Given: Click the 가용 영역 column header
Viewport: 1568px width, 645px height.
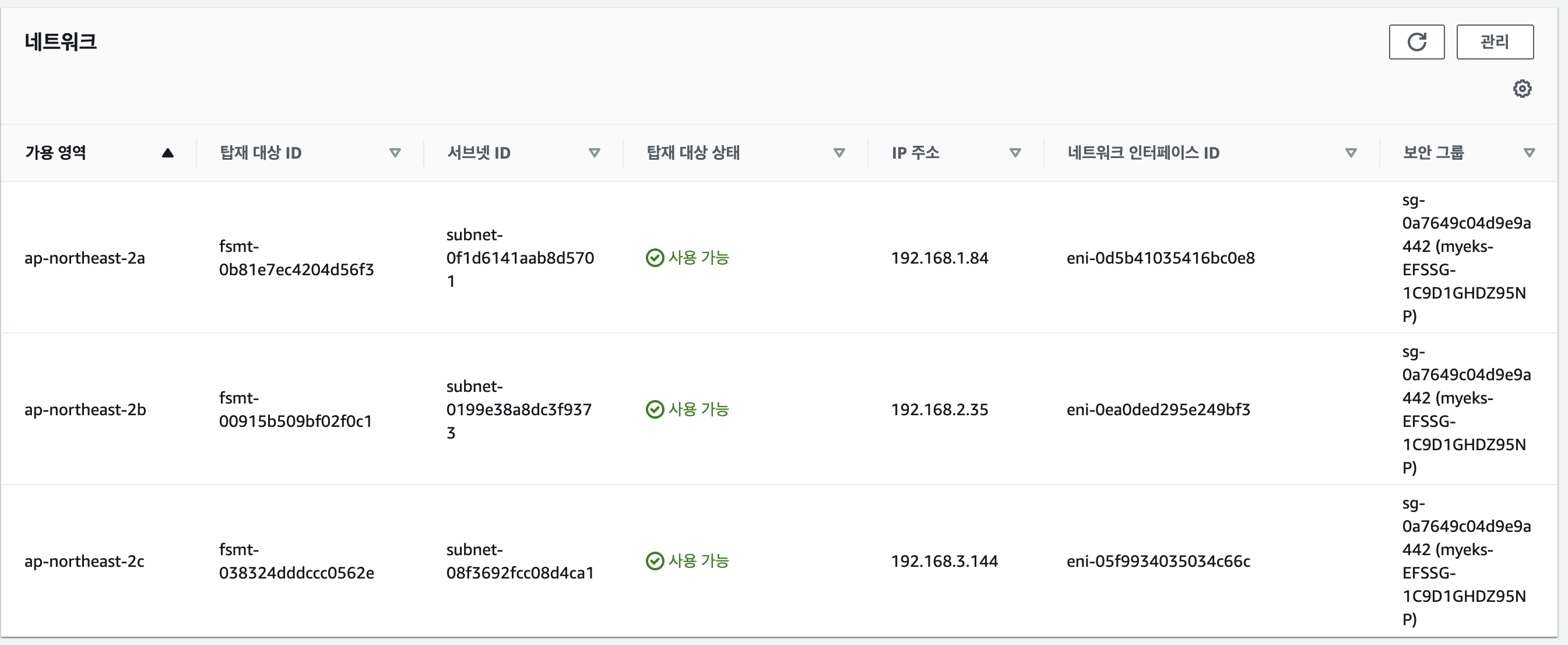Looking at the screenshot, I should tap(55, 153).
